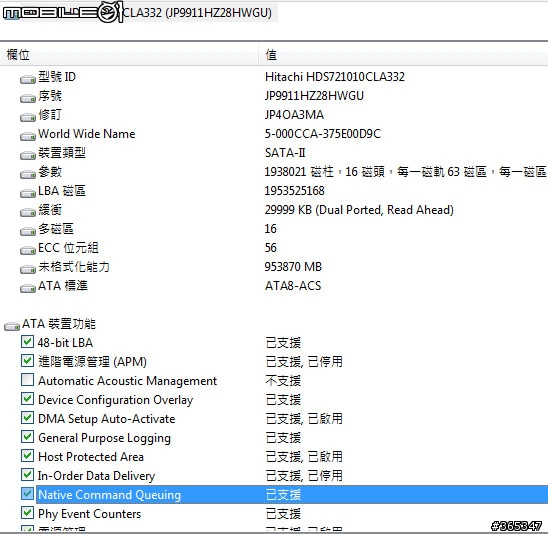The height and width of the screenshot is (534, 548).
Task: Click the drive icon beside LBA 磁區
Action: click(28, 194)
